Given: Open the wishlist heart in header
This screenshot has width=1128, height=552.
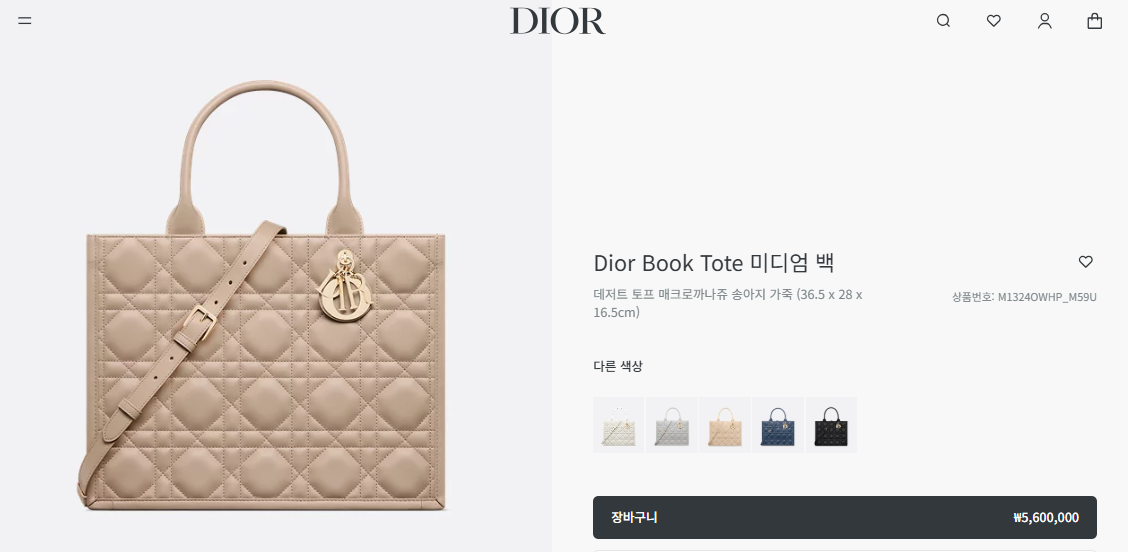Looking at the screenshot, I should point(993,21).
